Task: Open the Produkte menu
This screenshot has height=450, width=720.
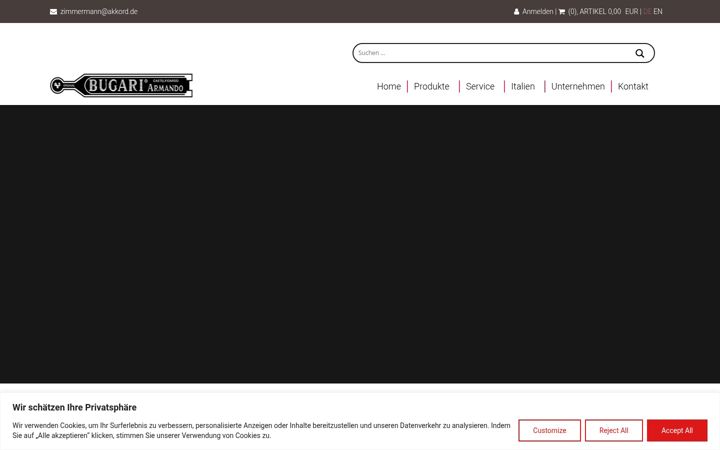Action: (431, 86)
